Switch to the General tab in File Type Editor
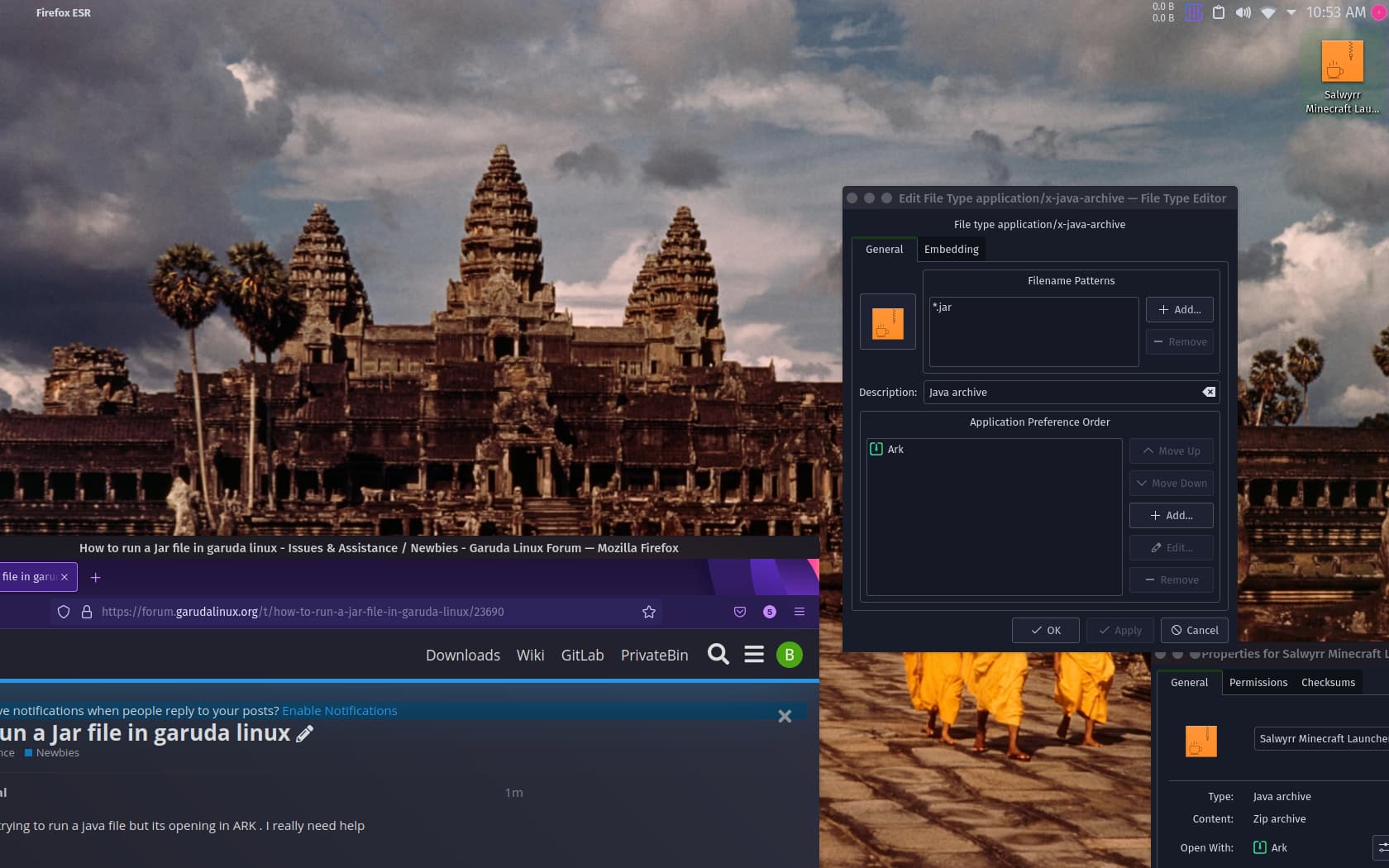 coord(884,249)
